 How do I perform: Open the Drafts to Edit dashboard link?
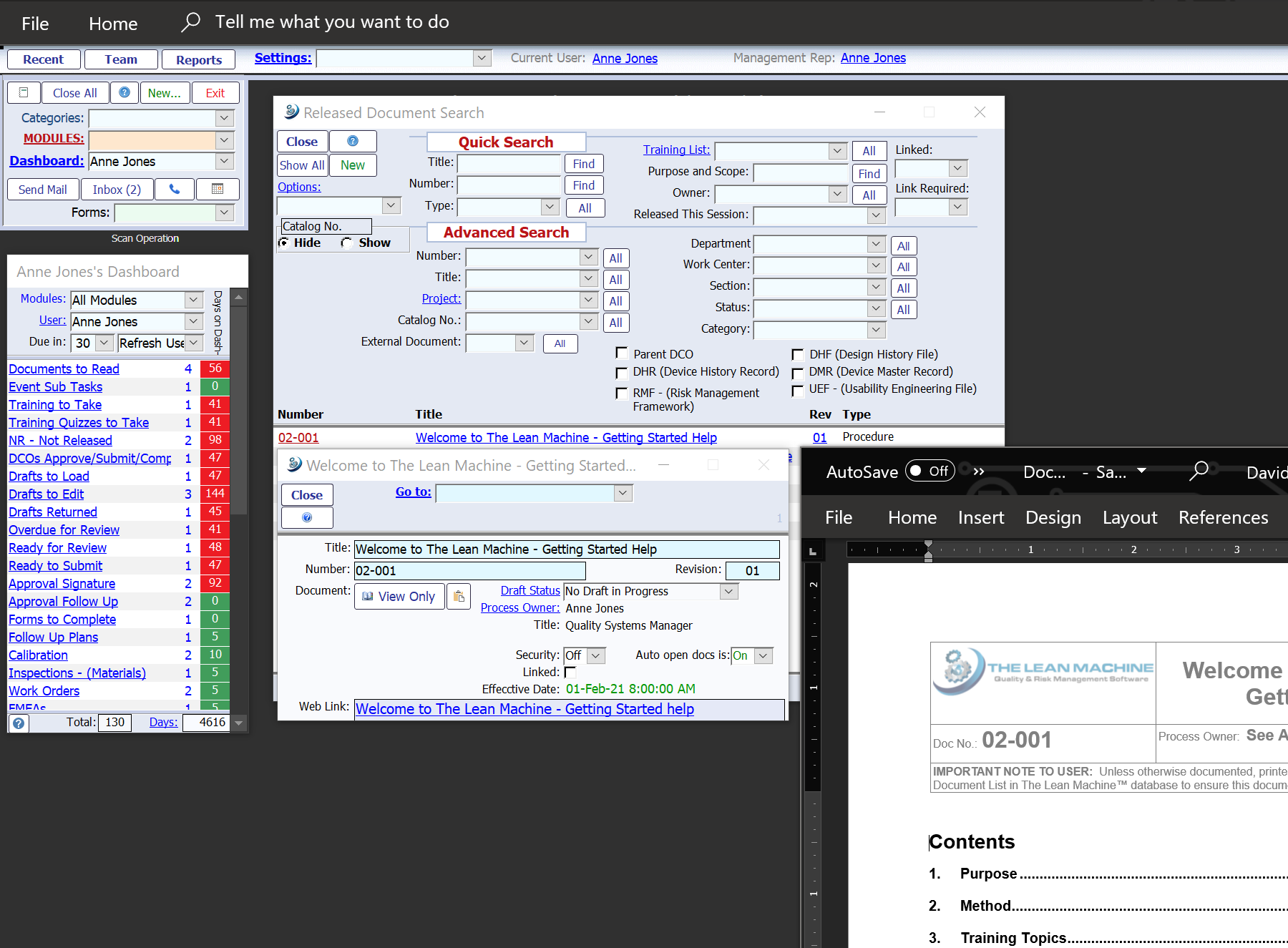point(46,494)
